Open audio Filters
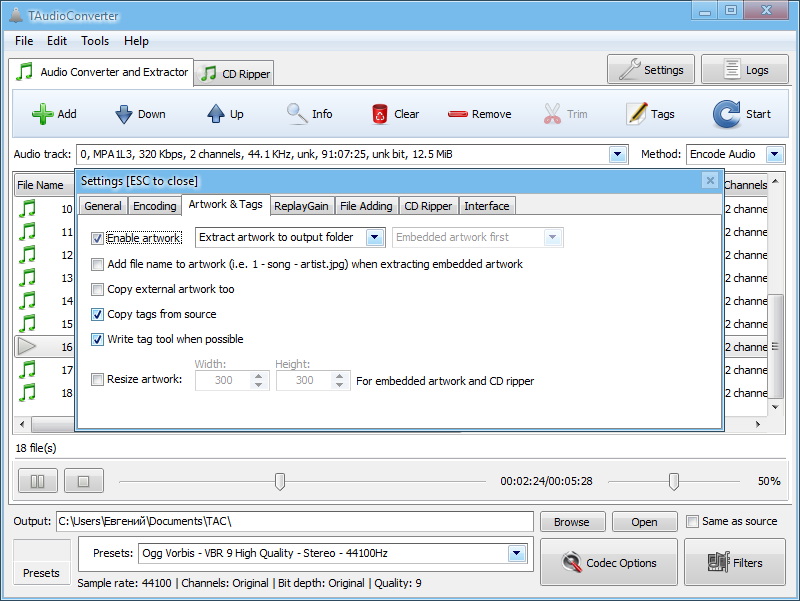Image resolution: width=800 pixels, height=601 pixels. [735, 562]
